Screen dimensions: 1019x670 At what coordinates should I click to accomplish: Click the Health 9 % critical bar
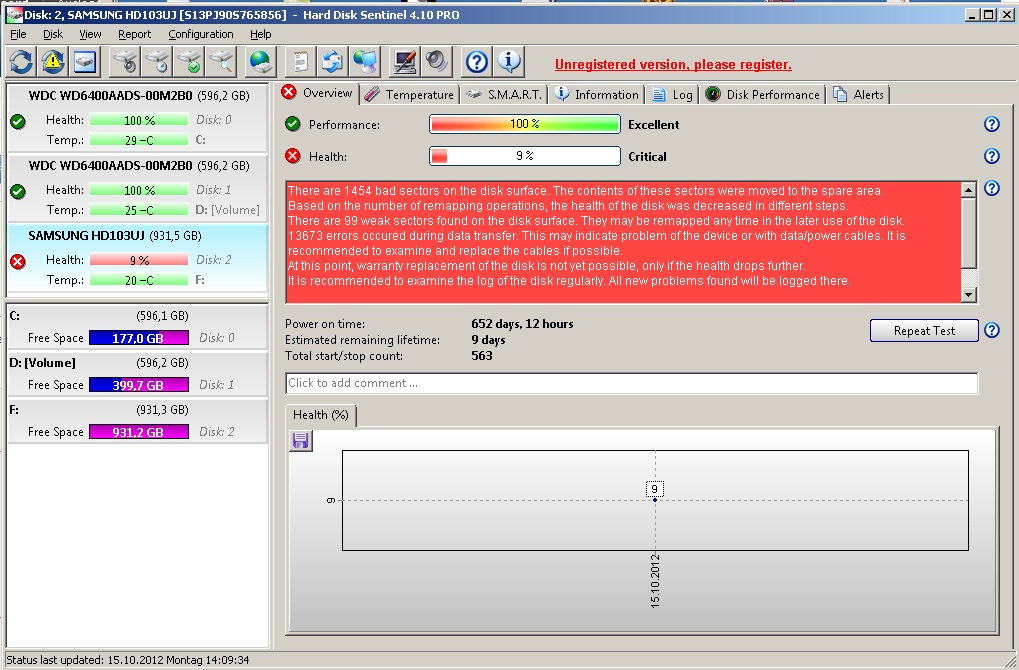click(x=524, y=156)
